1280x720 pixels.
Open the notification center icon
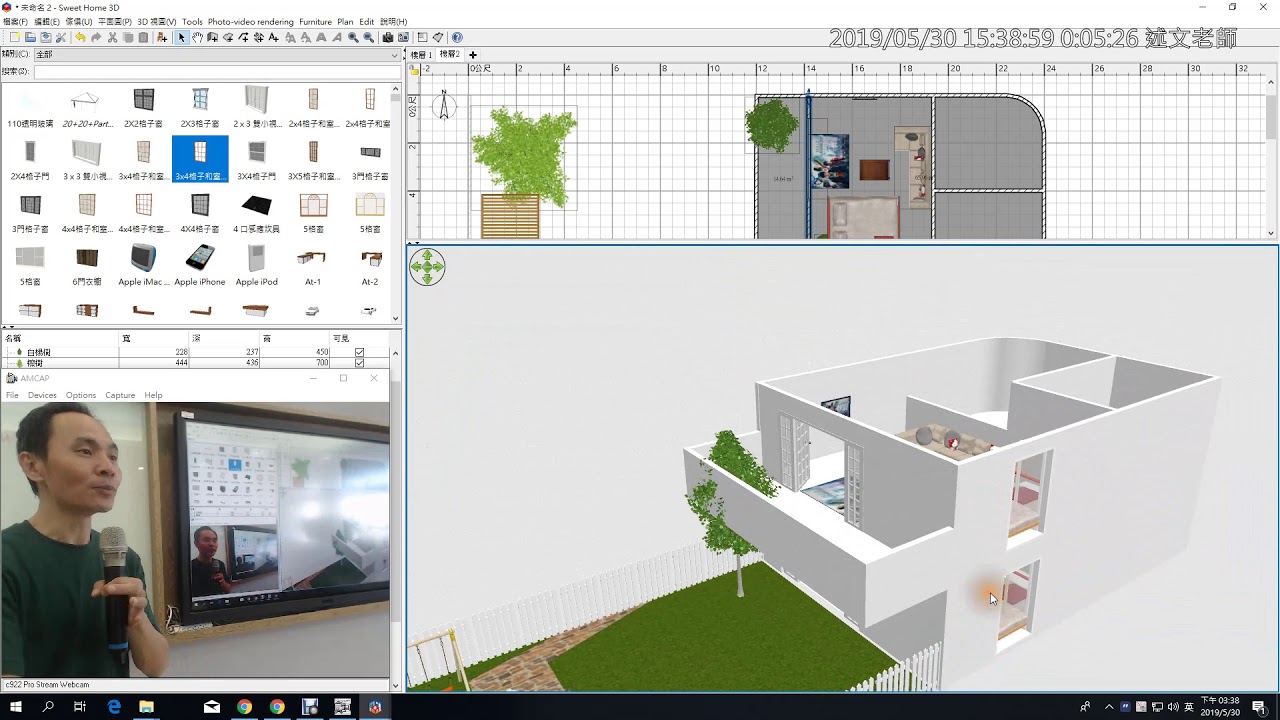(x=1259, y=707)
